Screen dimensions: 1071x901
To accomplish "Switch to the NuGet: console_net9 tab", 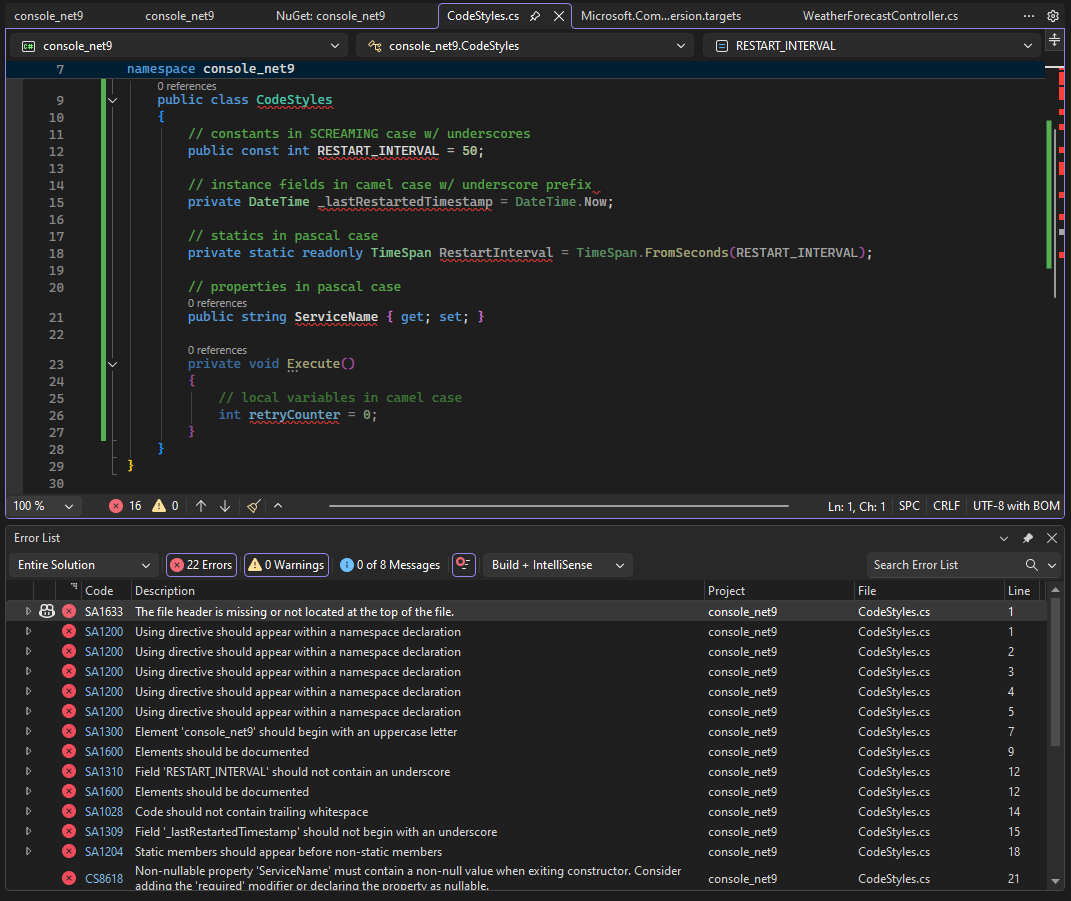I will (x=330, y=16).
